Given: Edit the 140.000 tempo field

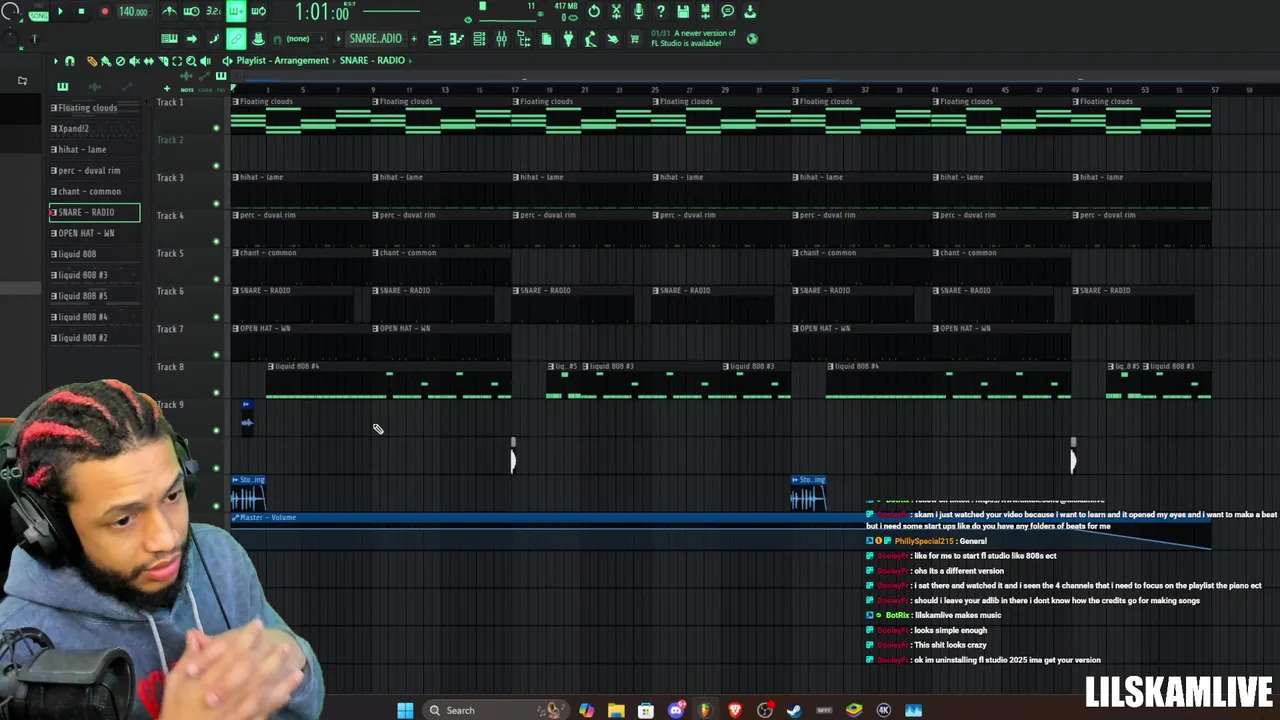Looking at the screenshot, I should (133, 12).
